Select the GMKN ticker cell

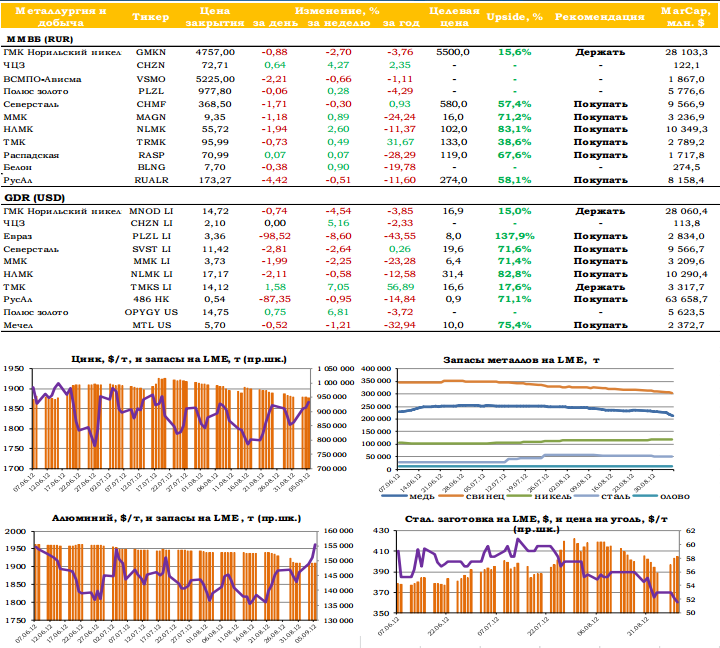click(150, 51)
